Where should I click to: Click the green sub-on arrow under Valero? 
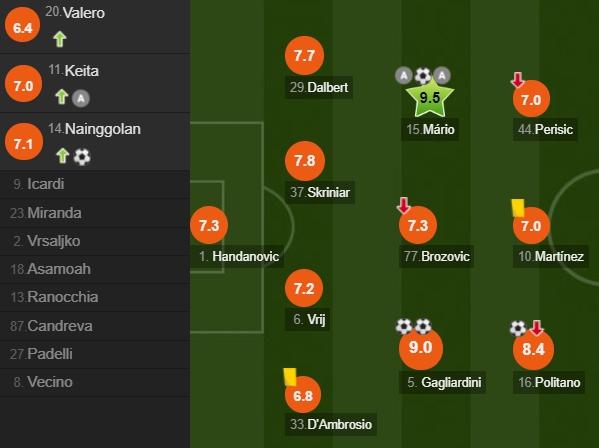60,39
